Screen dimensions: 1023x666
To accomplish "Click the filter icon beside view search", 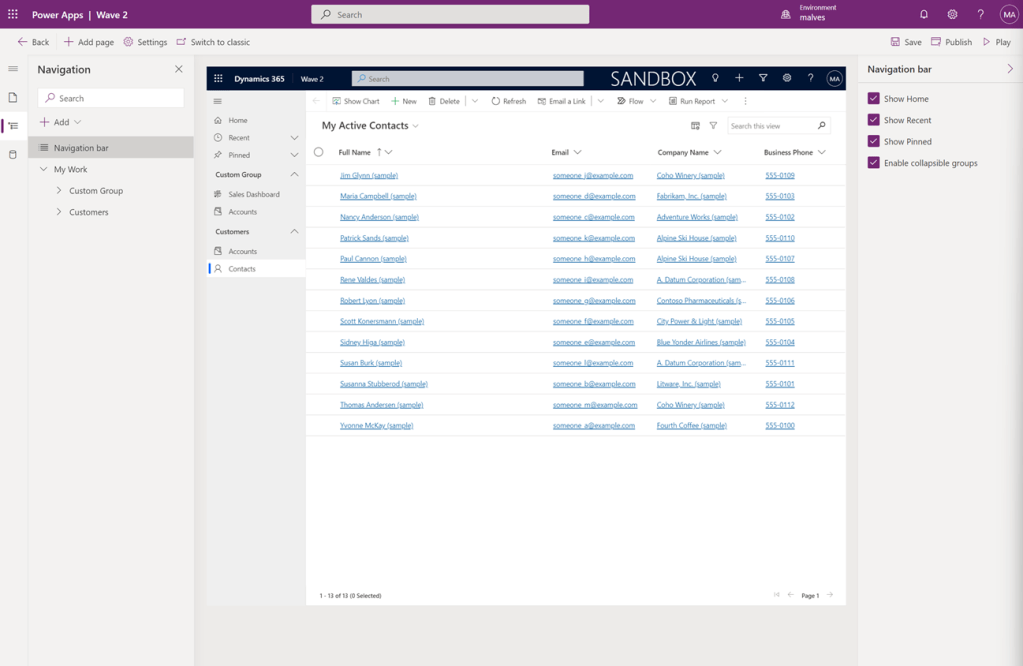I will point(713,126).
